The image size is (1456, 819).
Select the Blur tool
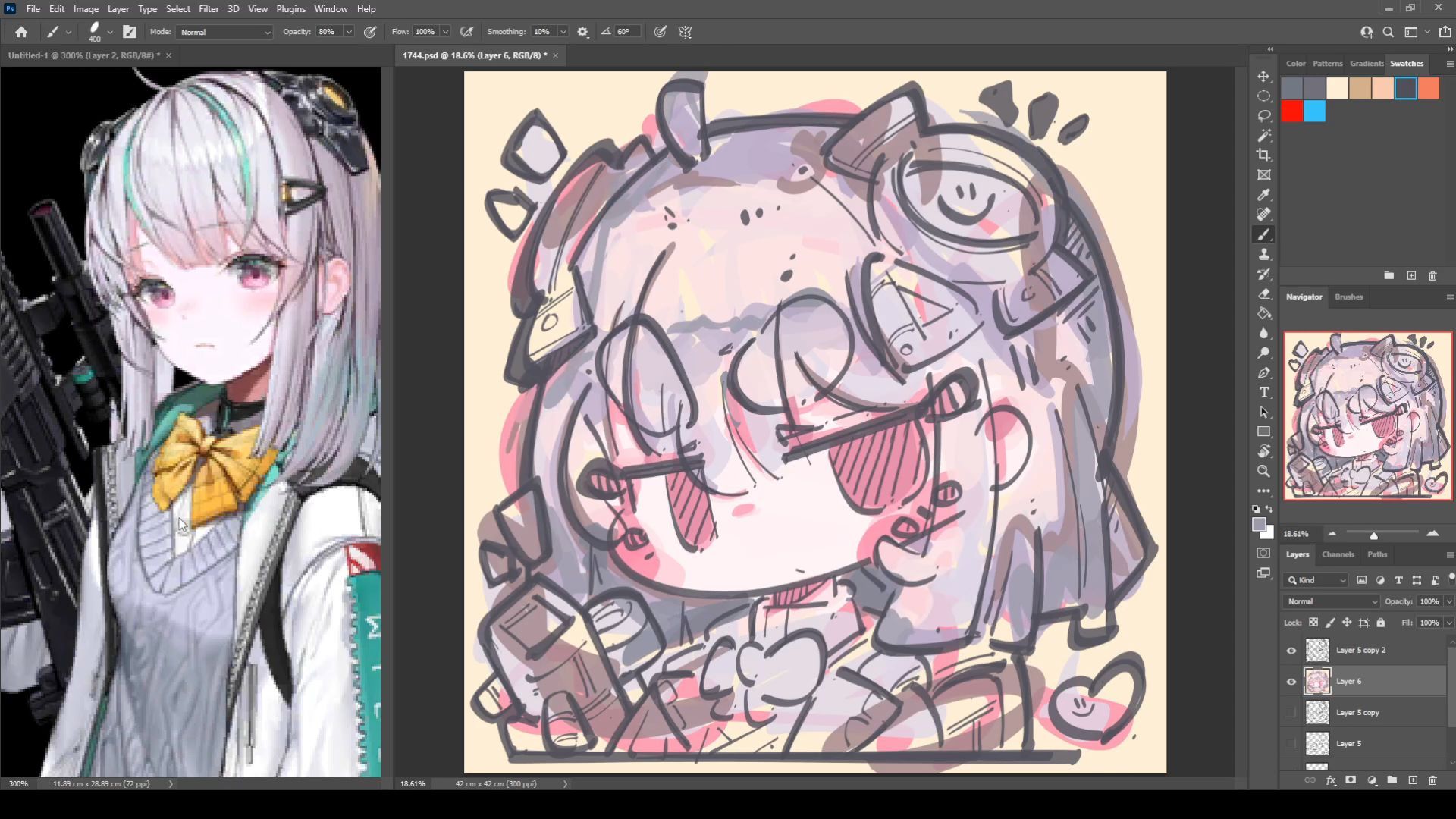[1264, 334]
